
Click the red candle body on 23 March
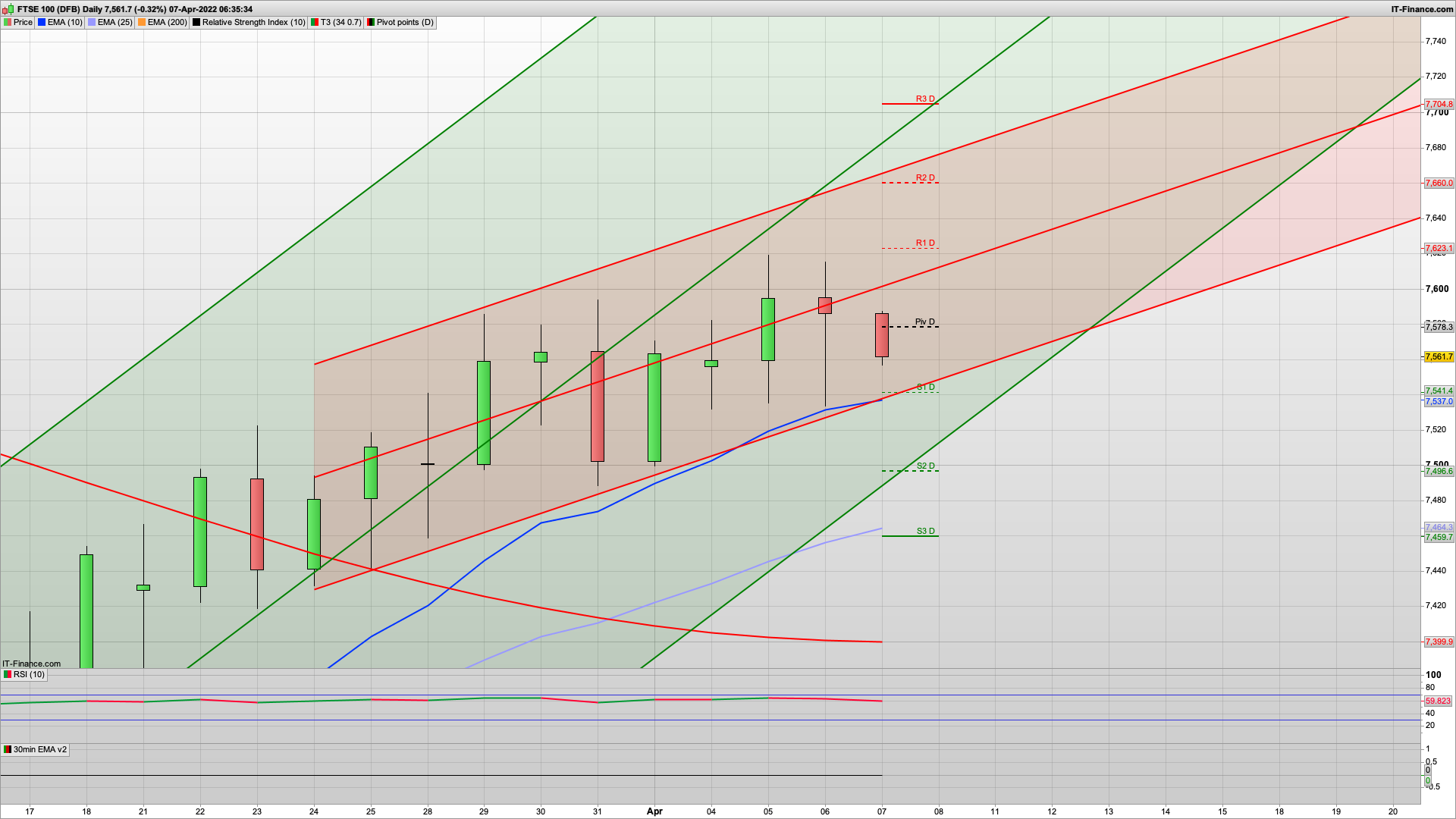[x=257, y=524]
